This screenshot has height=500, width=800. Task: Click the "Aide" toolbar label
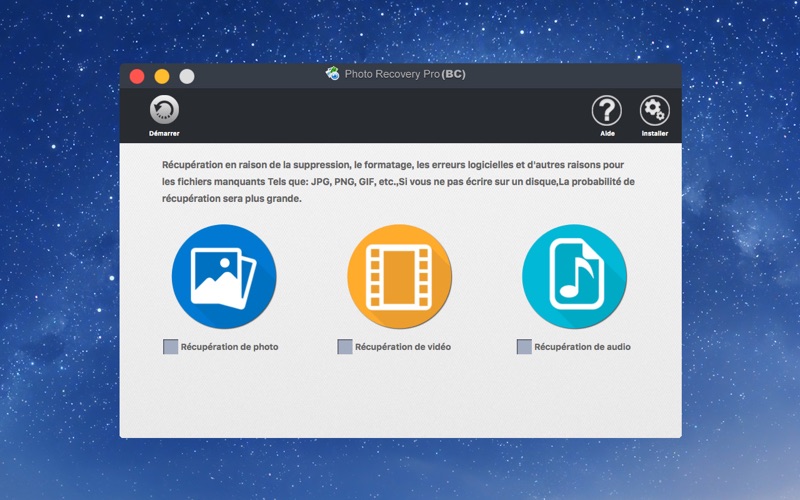607,133
